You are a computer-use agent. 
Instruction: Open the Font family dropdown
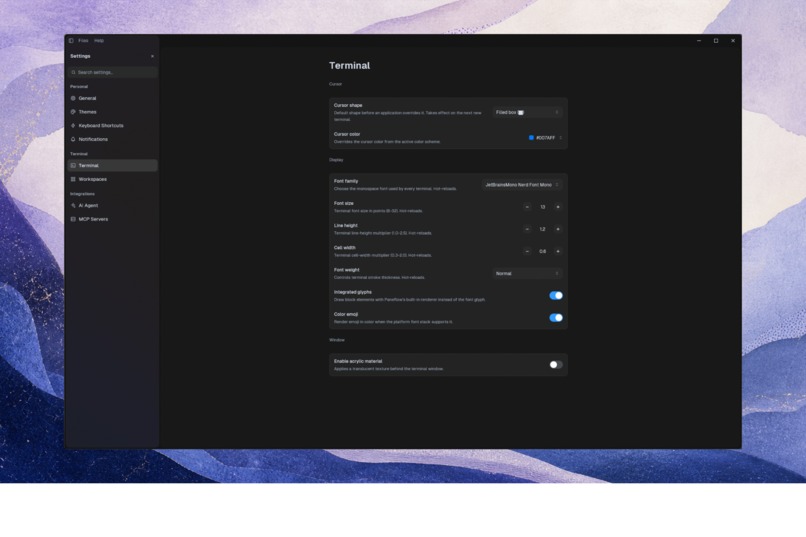(x=522, y=185)
